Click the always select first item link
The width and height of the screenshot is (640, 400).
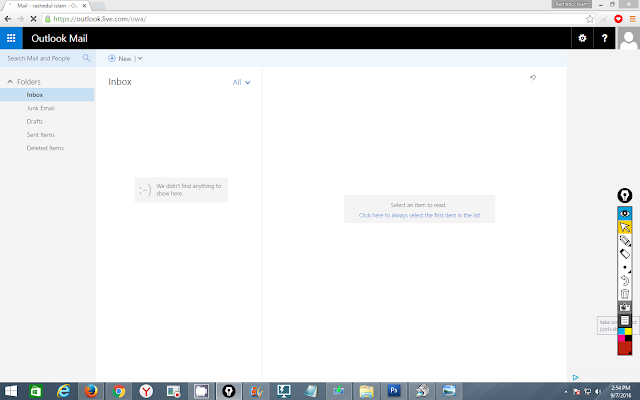[x=419, y=215]
